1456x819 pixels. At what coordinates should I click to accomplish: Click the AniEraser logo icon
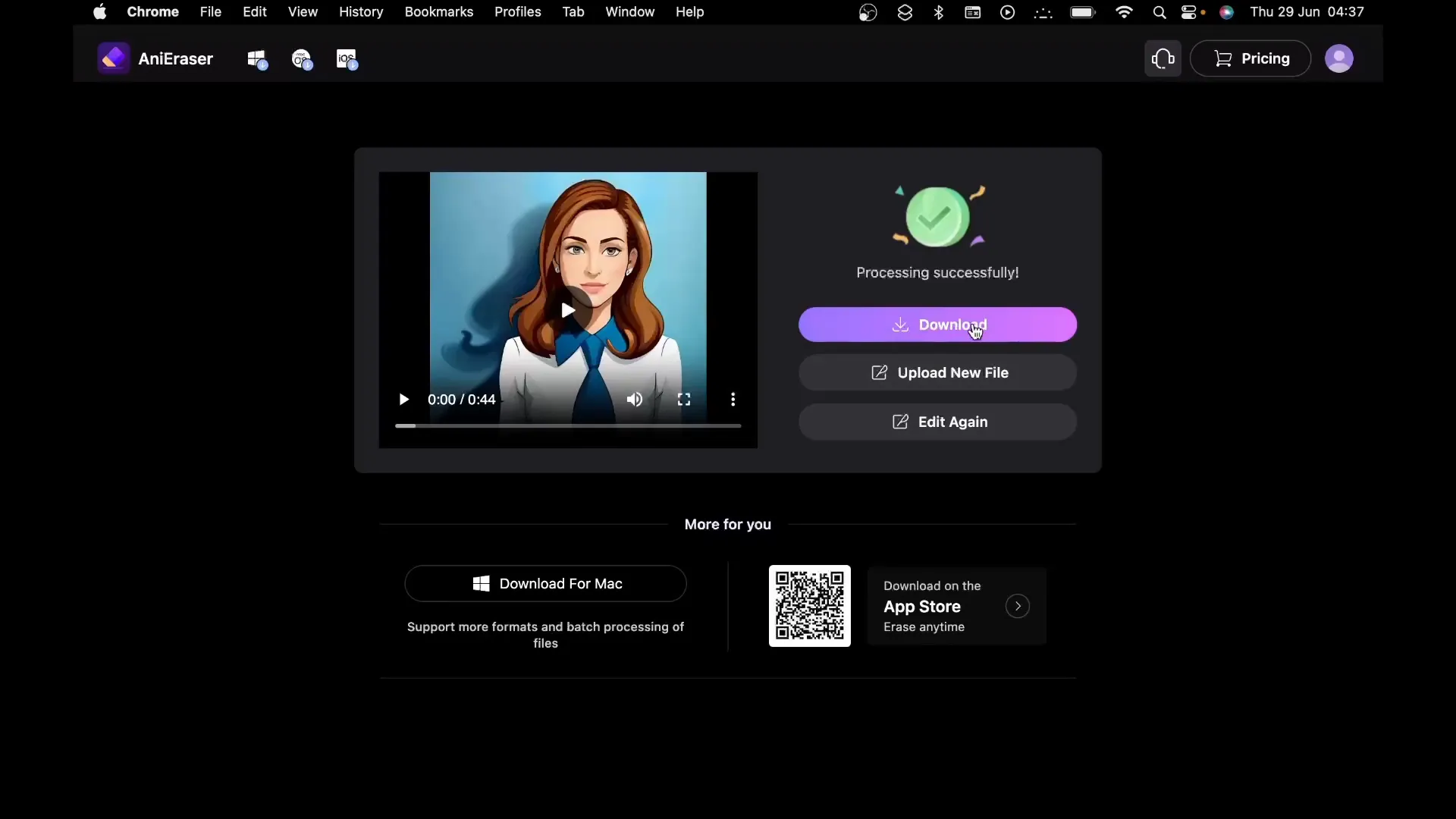click(114, 58)
